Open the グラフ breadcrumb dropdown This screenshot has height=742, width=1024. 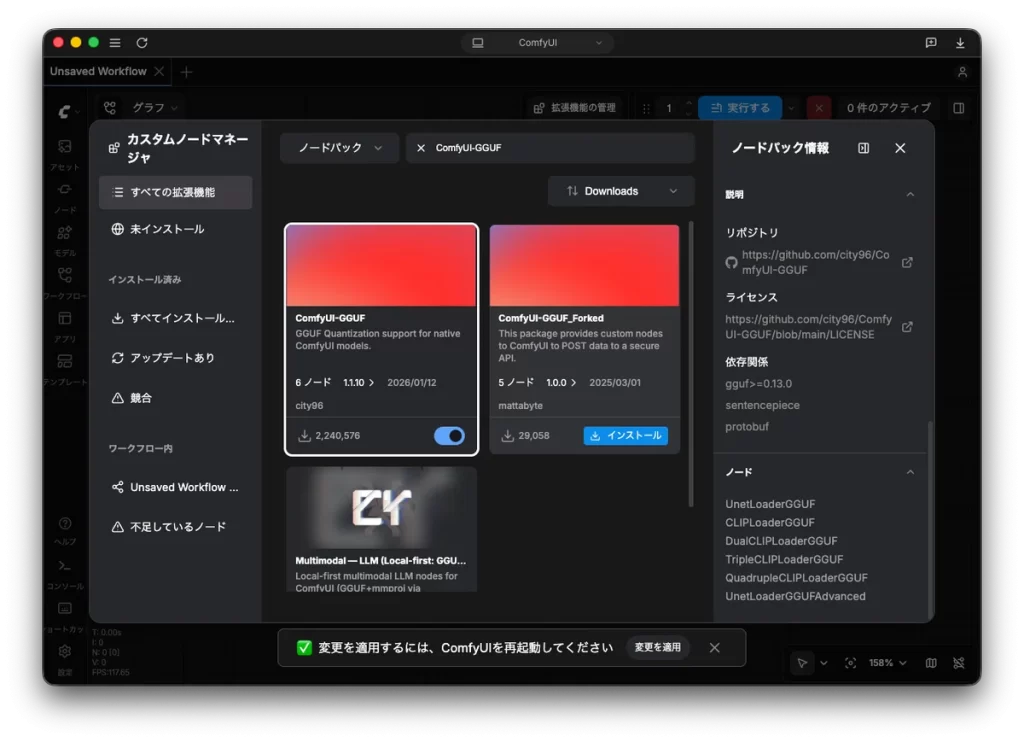[155, 108]
